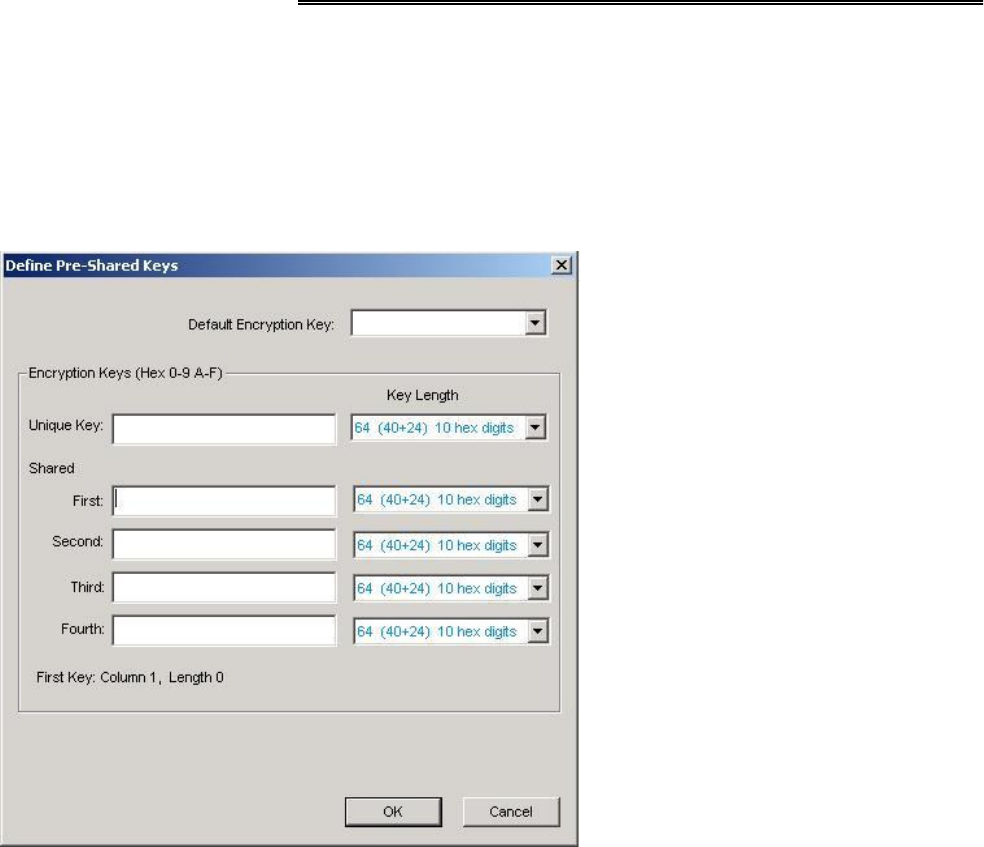Open Fourth shared key length dropdown
Viewport: 984px width, 847px height.
537,631
